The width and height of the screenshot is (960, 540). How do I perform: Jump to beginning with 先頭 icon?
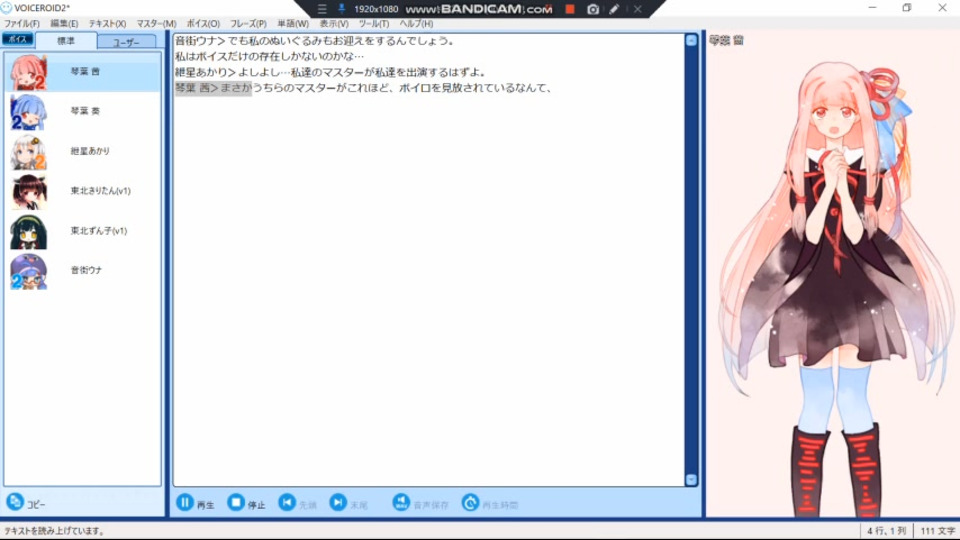287,503
